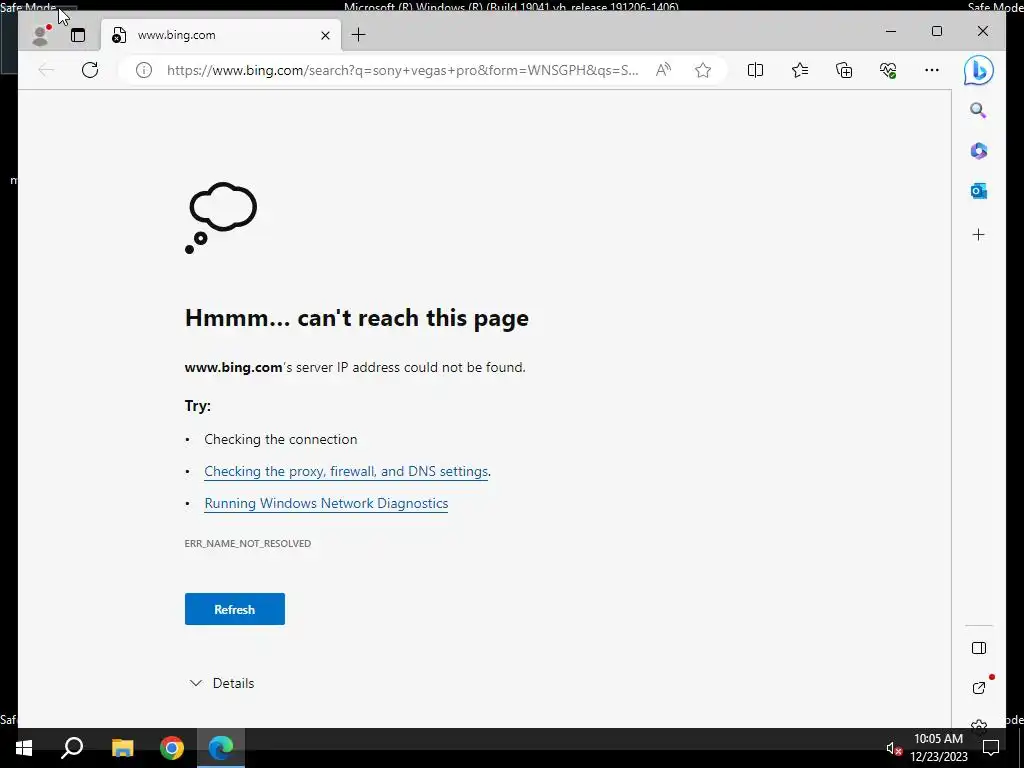Open sidebar Search icon
The width and height of the screenshot is (1024, 768).
click(x=978, y=110)
